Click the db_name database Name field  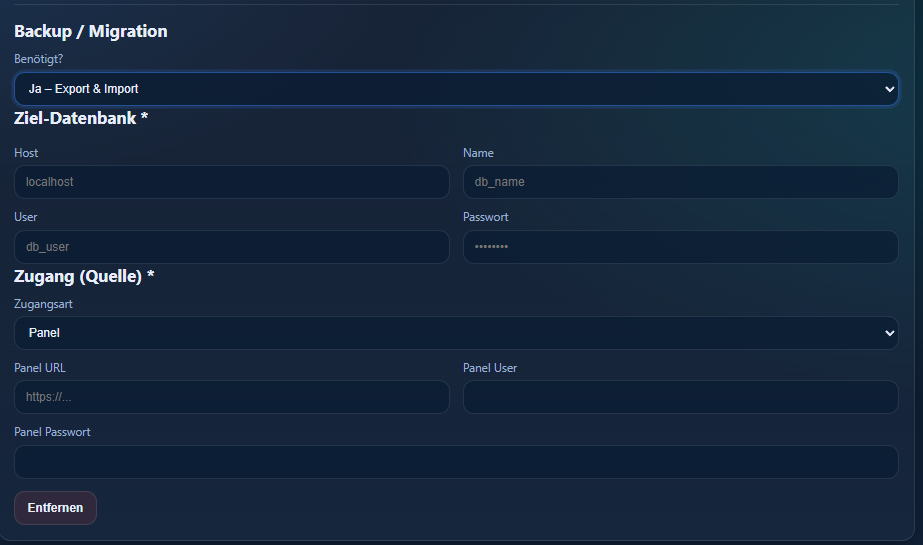(680, 182)
